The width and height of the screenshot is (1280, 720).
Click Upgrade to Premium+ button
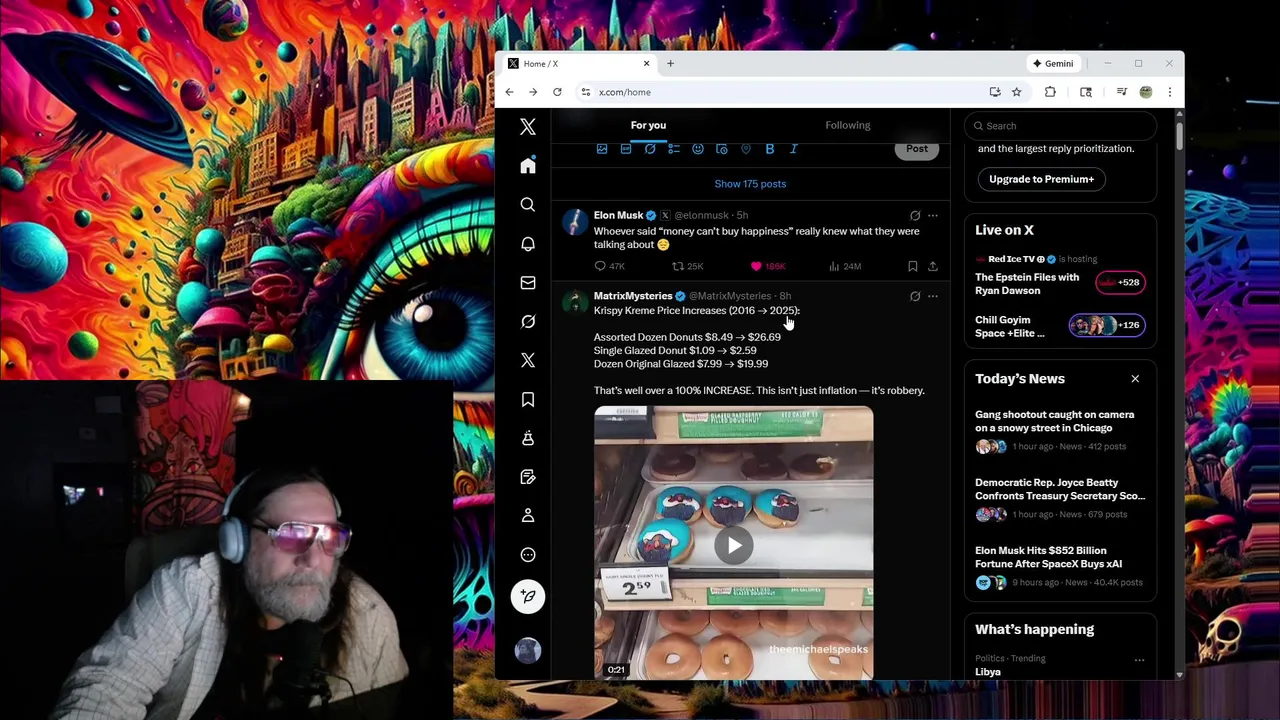coord(1041,179)
